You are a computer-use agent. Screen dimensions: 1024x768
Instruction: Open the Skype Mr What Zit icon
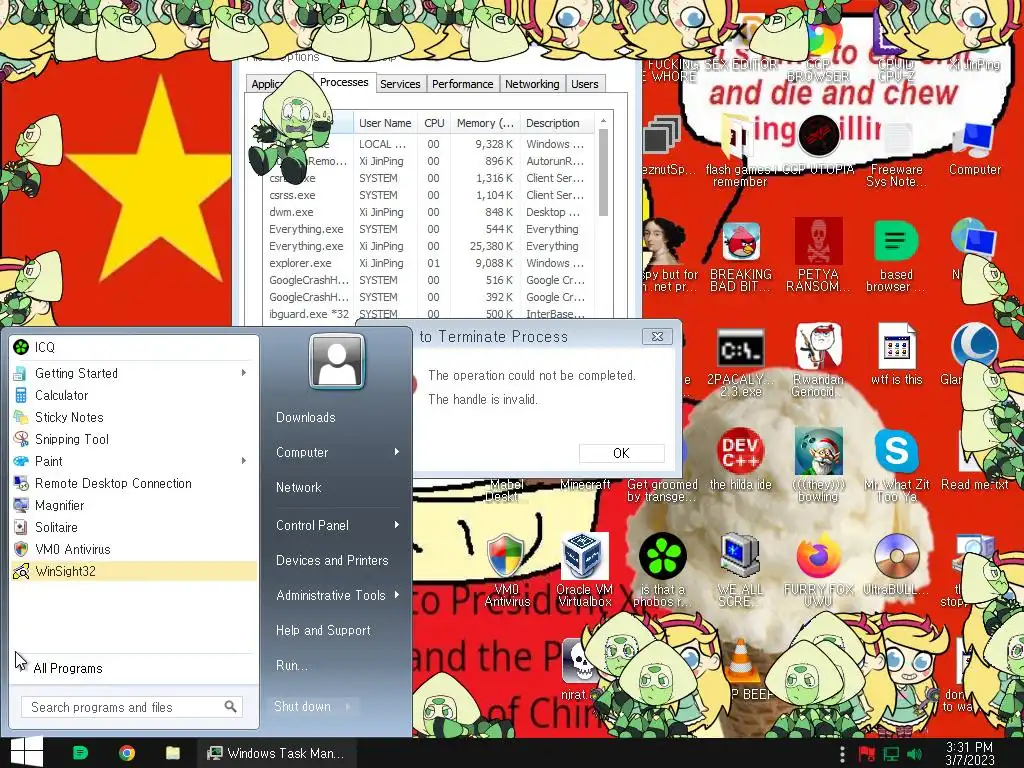[896, 465]
